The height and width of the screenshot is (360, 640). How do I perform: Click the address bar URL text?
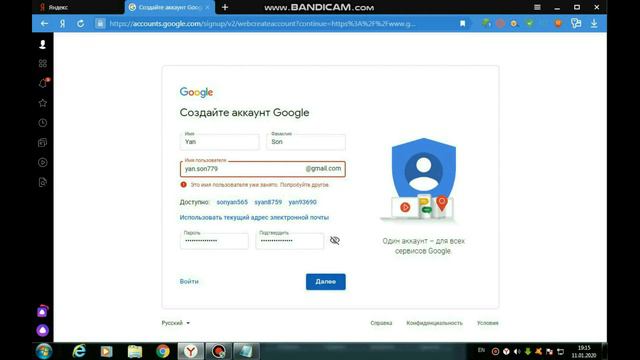(262, 24)
